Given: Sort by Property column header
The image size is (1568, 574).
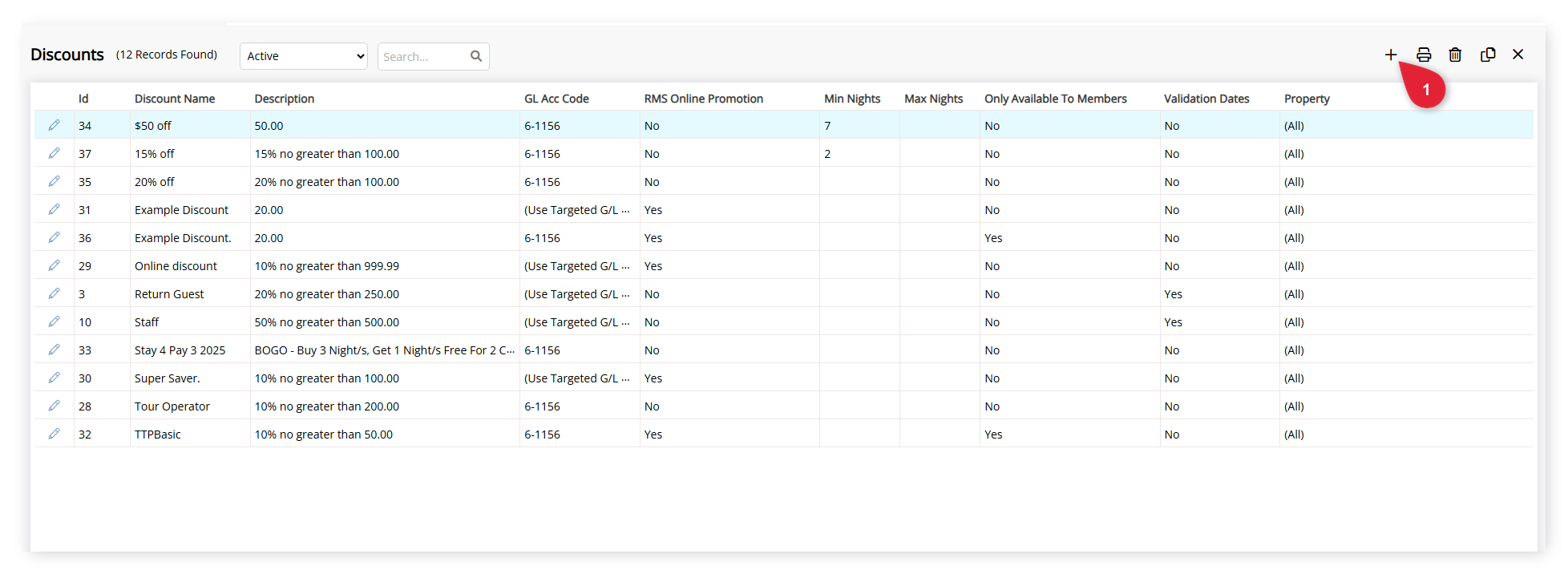Looking at the screenshot, I should (x=1307, y=99).
